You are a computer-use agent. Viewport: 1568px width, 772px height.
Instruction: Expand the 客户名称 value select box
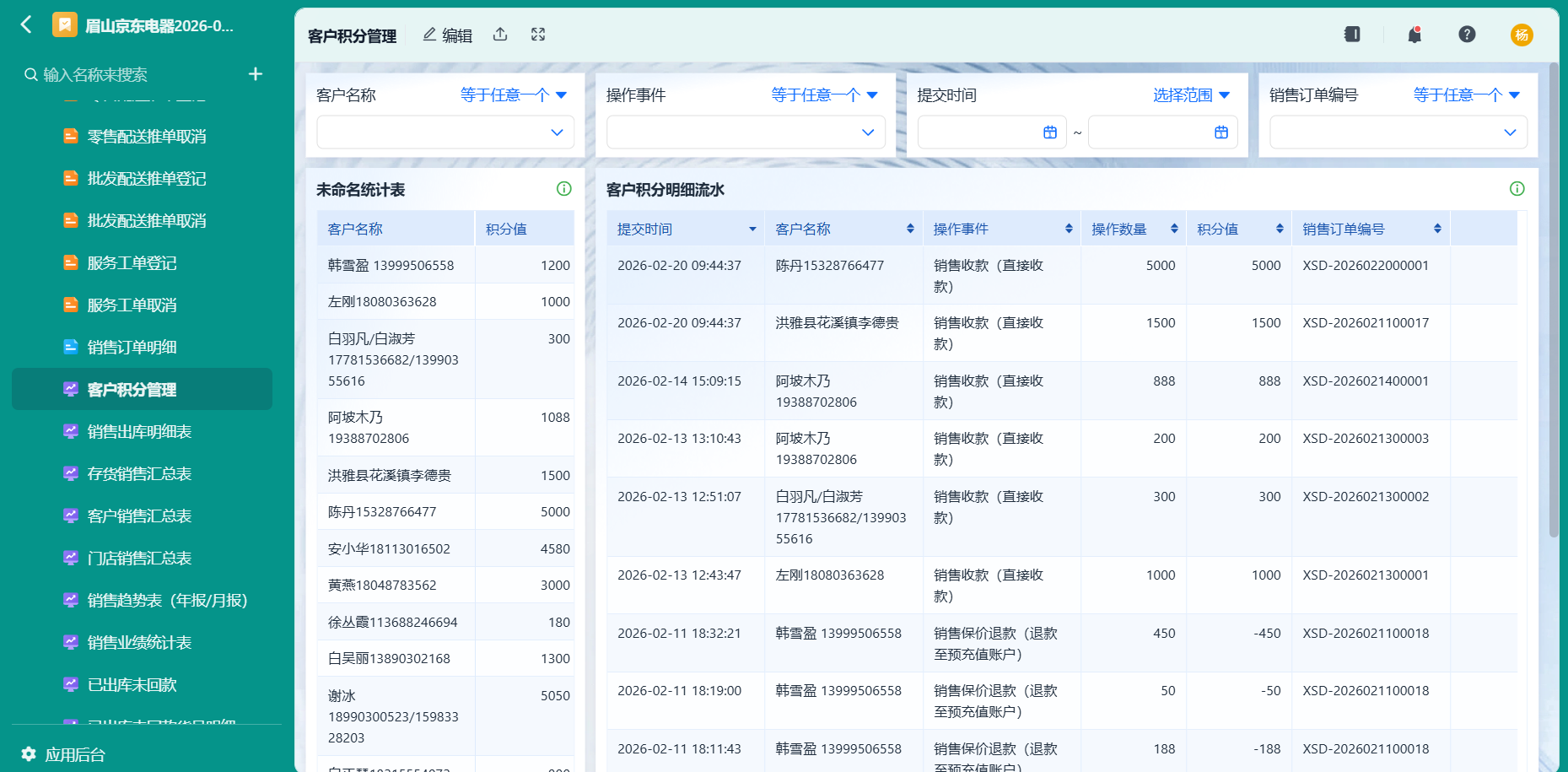click(x=445, y=132)
